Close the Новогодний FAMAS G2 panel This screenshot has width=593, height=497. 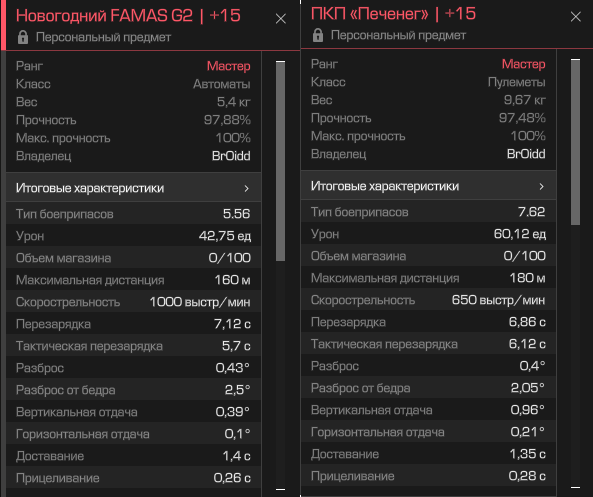pos(281,19)
